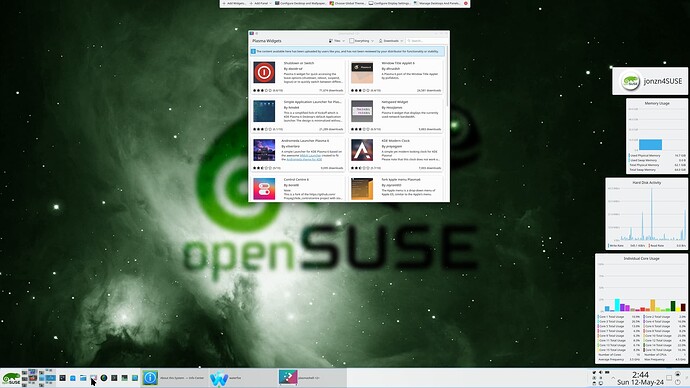
Task: Click the star rating of Shutdown or Switch
Action: [x=263, y=91]
